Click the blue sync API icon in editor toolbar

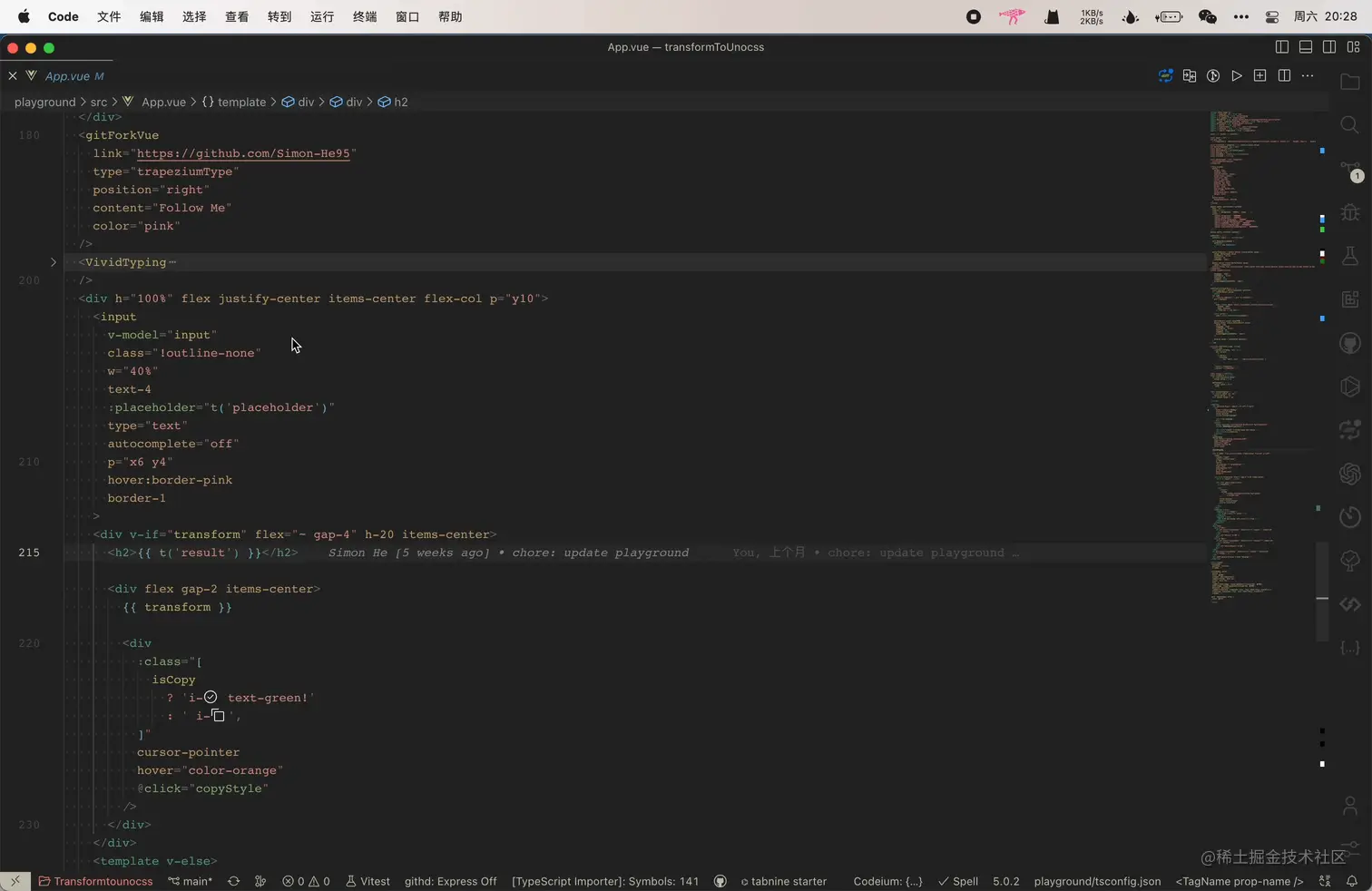(1166, 76)
